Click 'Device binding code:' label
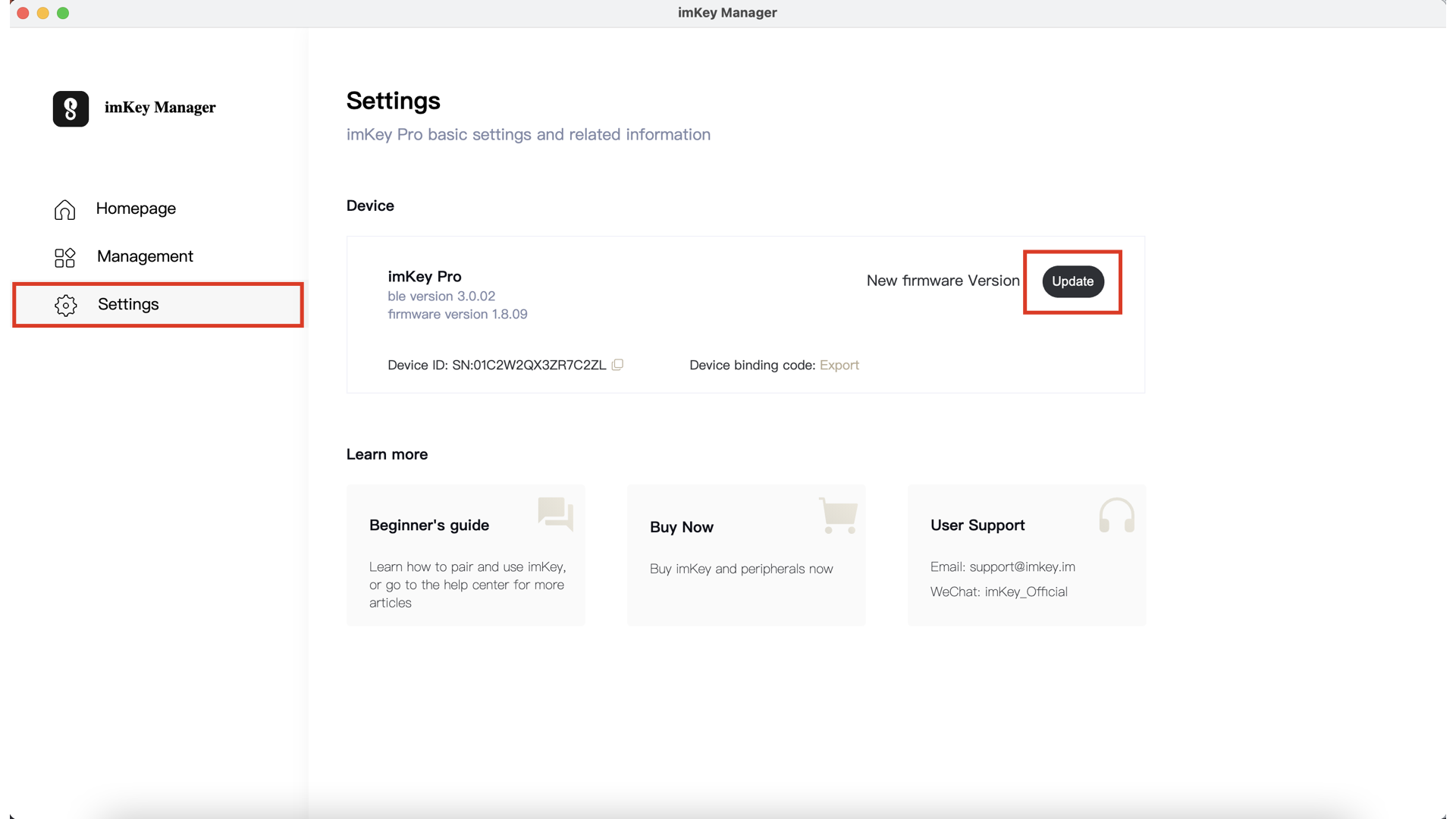 click(x=752, y=365)
